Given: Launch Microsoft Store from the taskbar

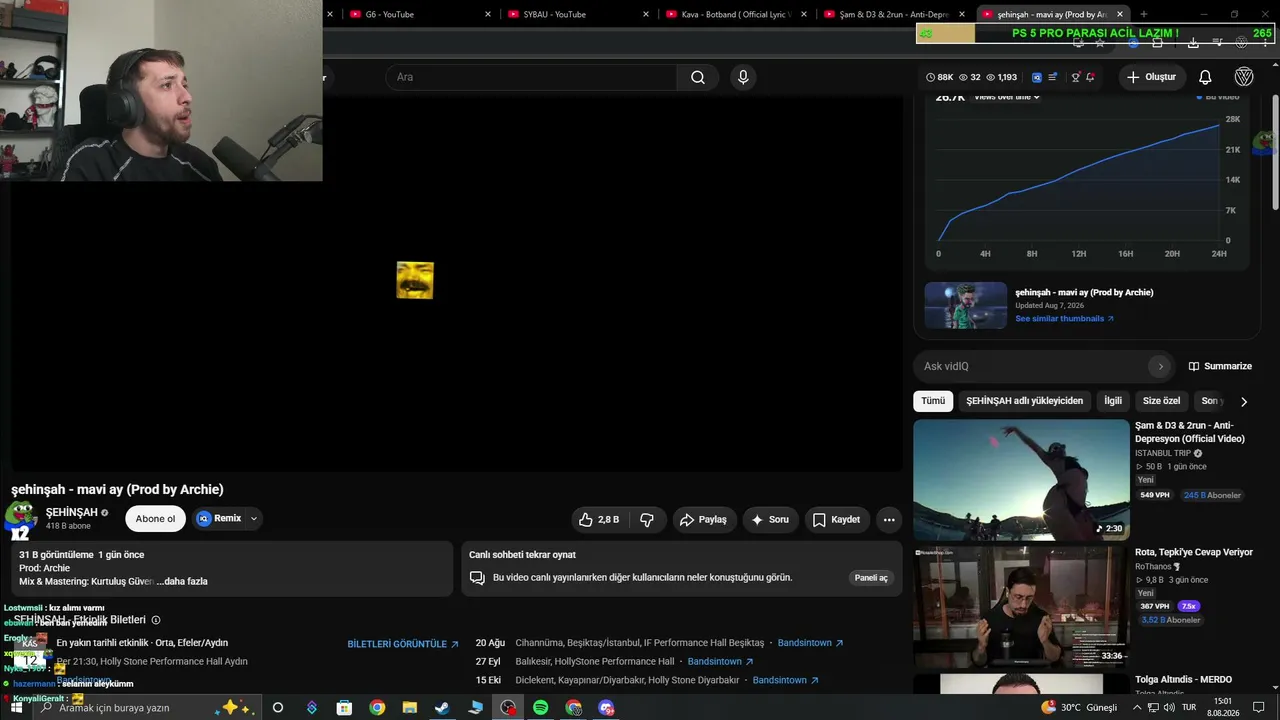Looking at the screenshot, I should point(344,708).
